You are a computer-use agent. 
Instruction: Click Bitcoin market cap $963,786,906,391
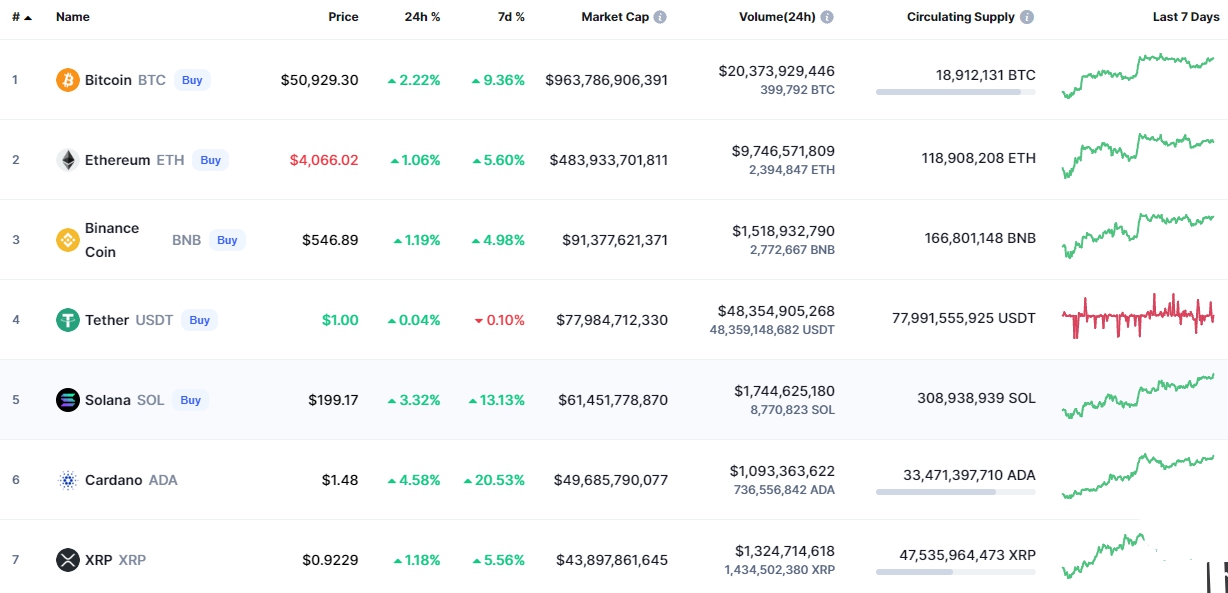pos(607,80)
